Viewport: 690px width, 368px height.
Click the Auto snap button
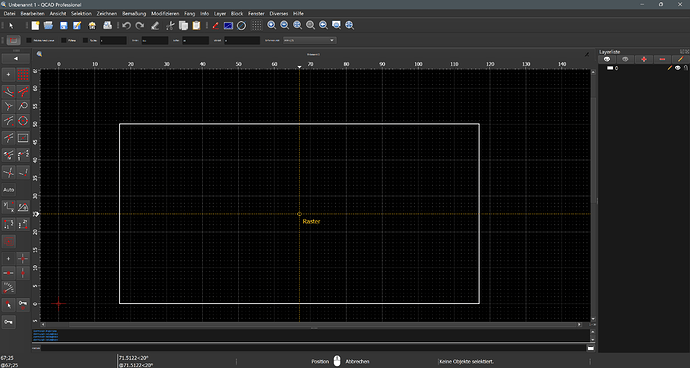click(x=9, y=190)
